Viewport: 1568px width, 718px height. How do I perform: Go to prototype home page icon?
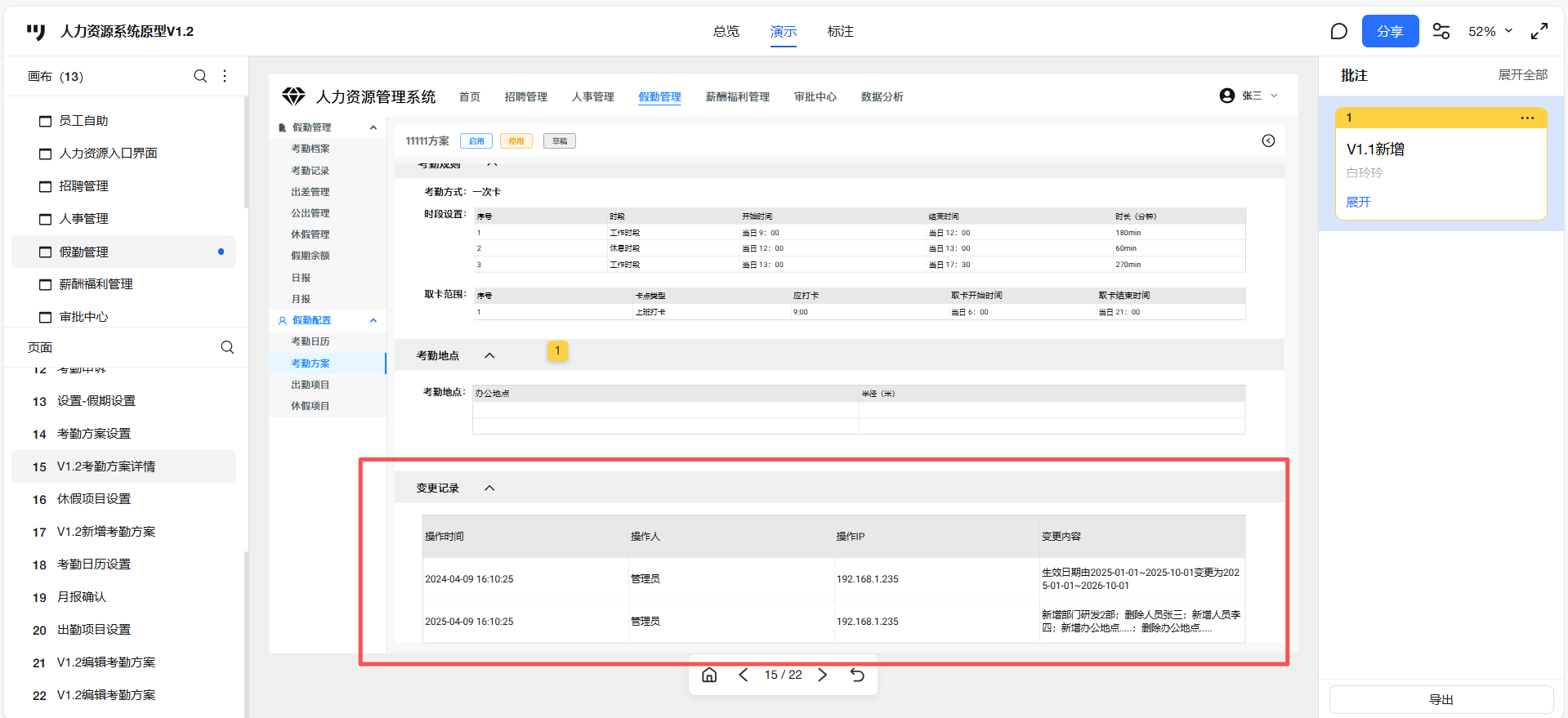[709, 675]
